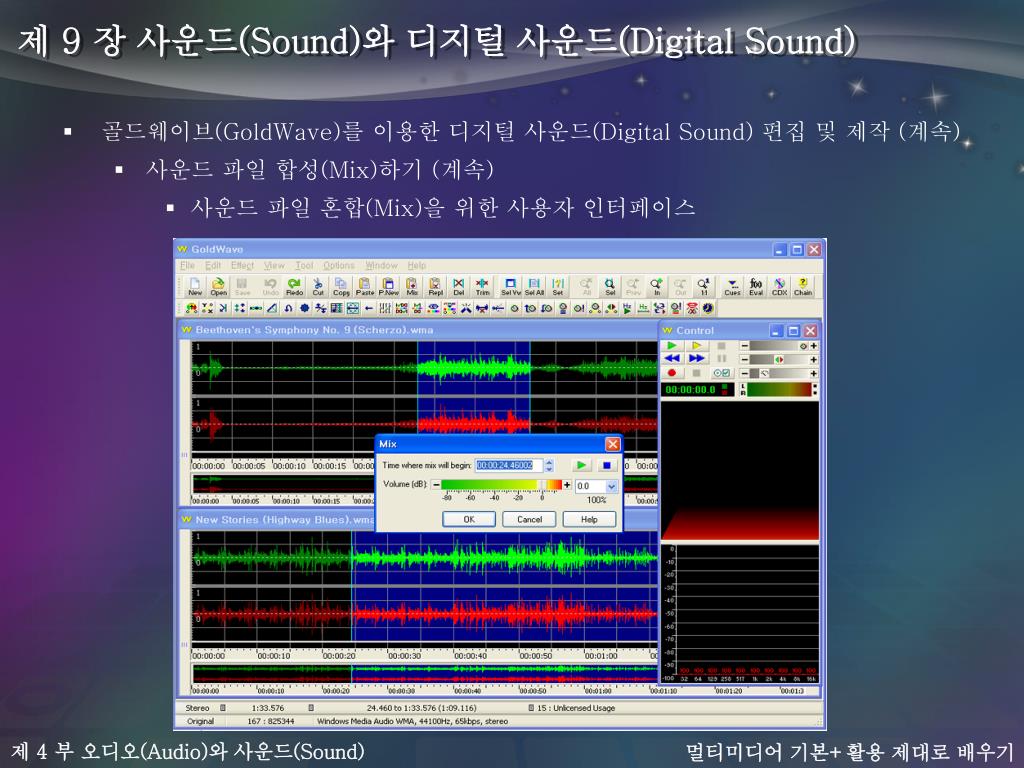
Task: Click the zoom Out magnifier icon
Action: click(680, 286)
